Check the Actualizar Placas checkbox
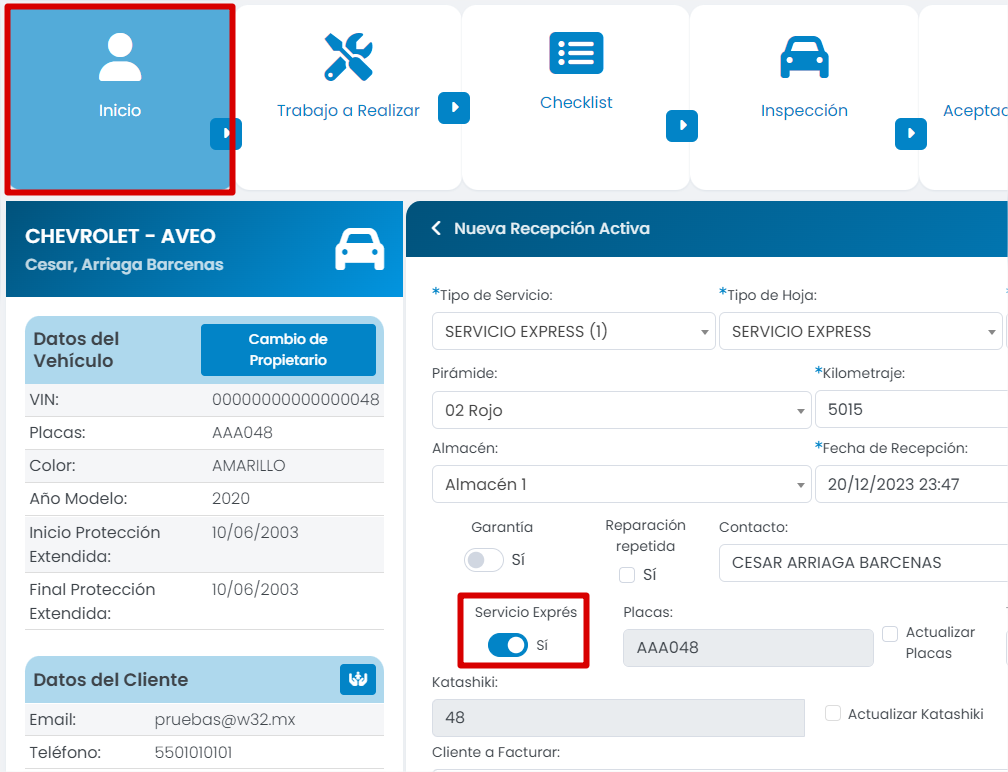 890,634
